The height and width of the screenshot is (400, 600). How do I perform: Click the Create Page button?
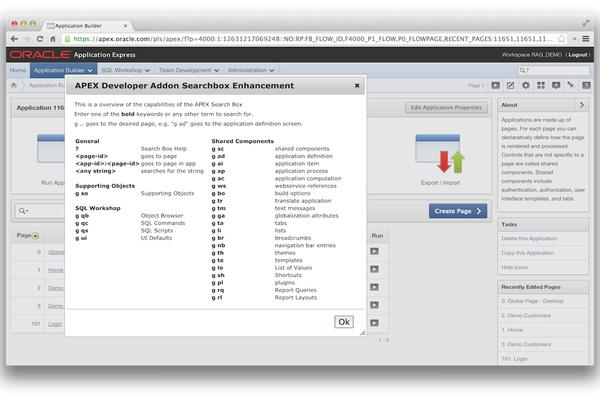click(x=458, y=211)
